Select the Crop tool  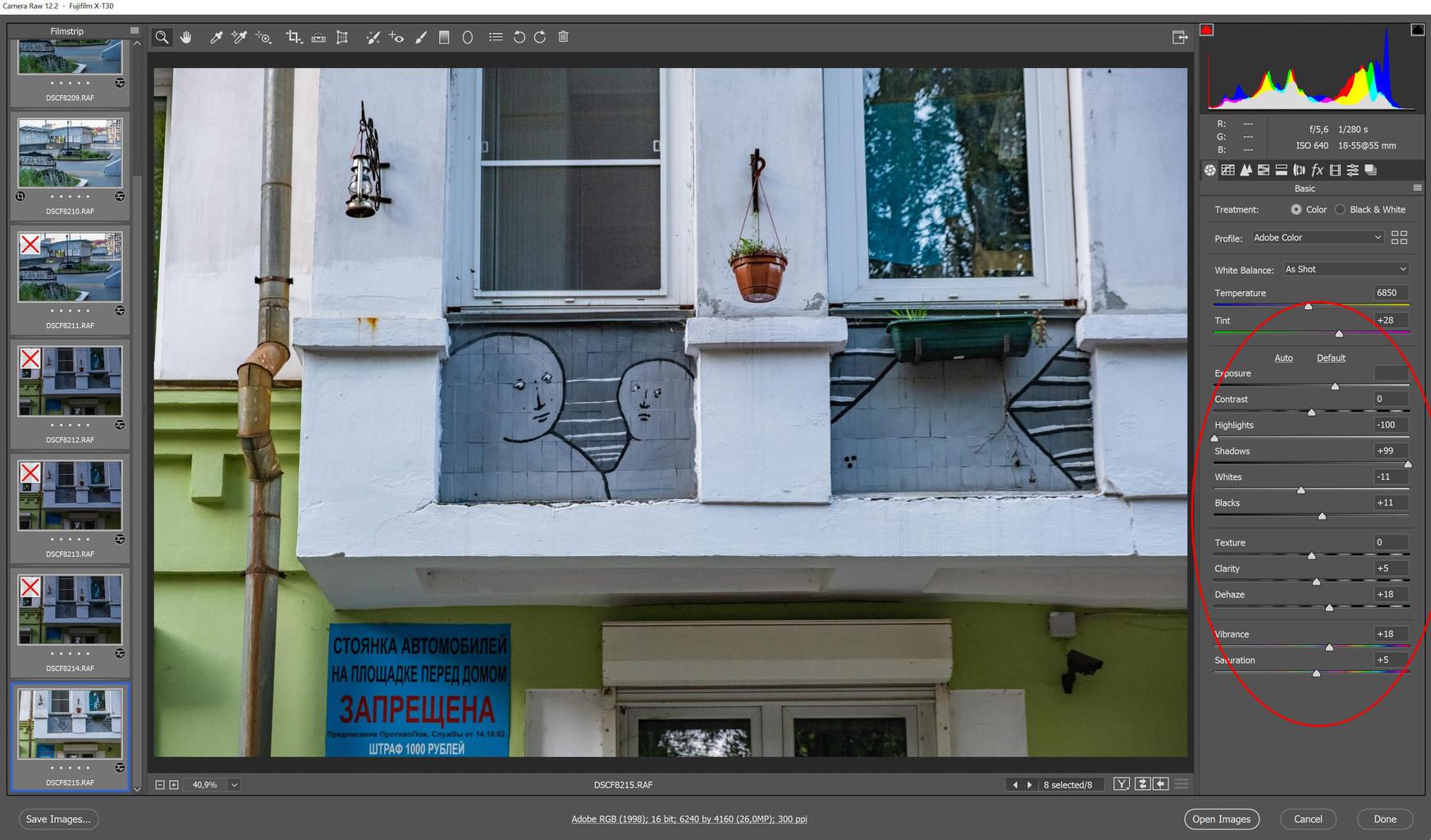[294, 37]
